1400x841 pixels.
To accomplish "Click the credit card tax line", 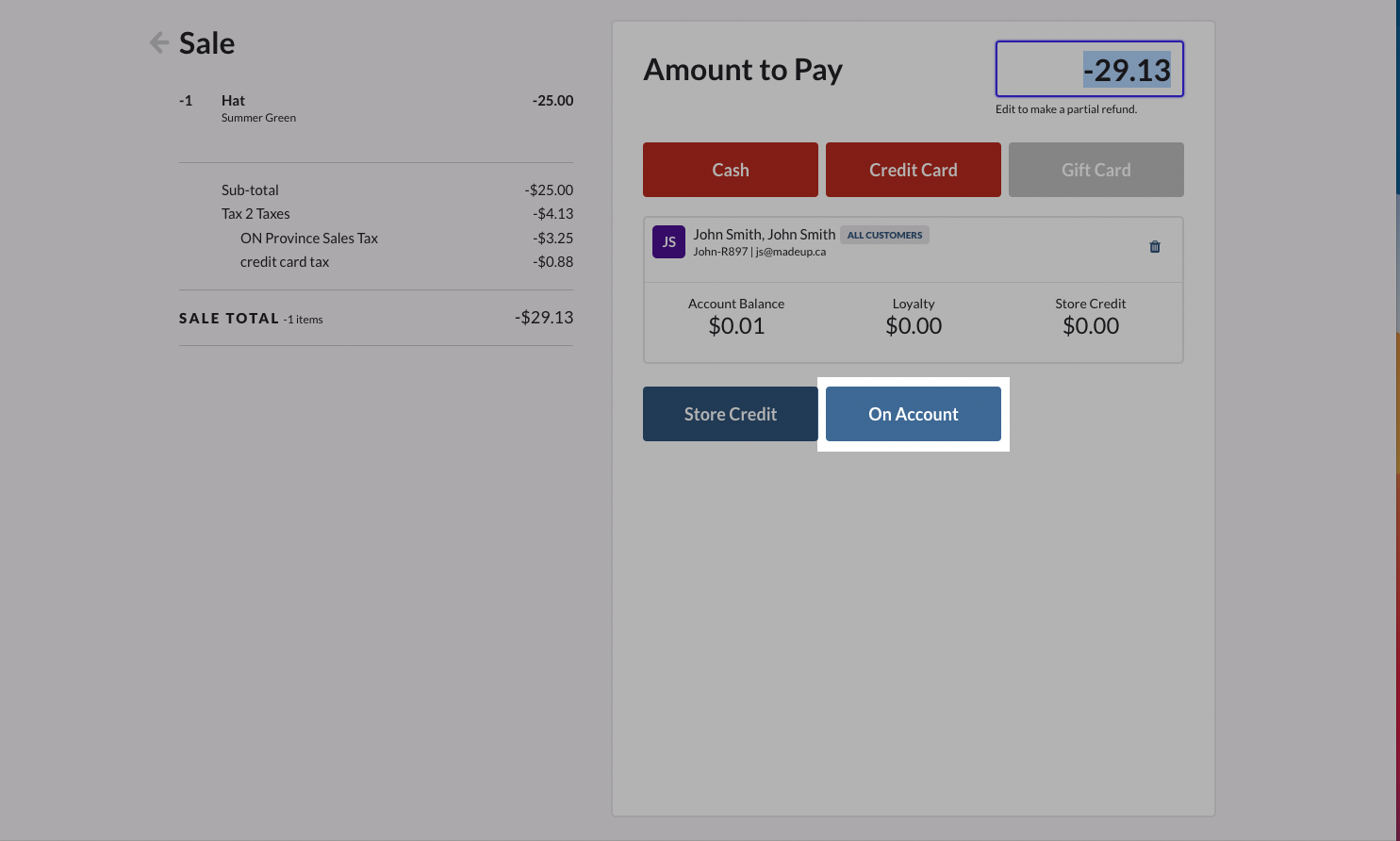I will [287, 261].
